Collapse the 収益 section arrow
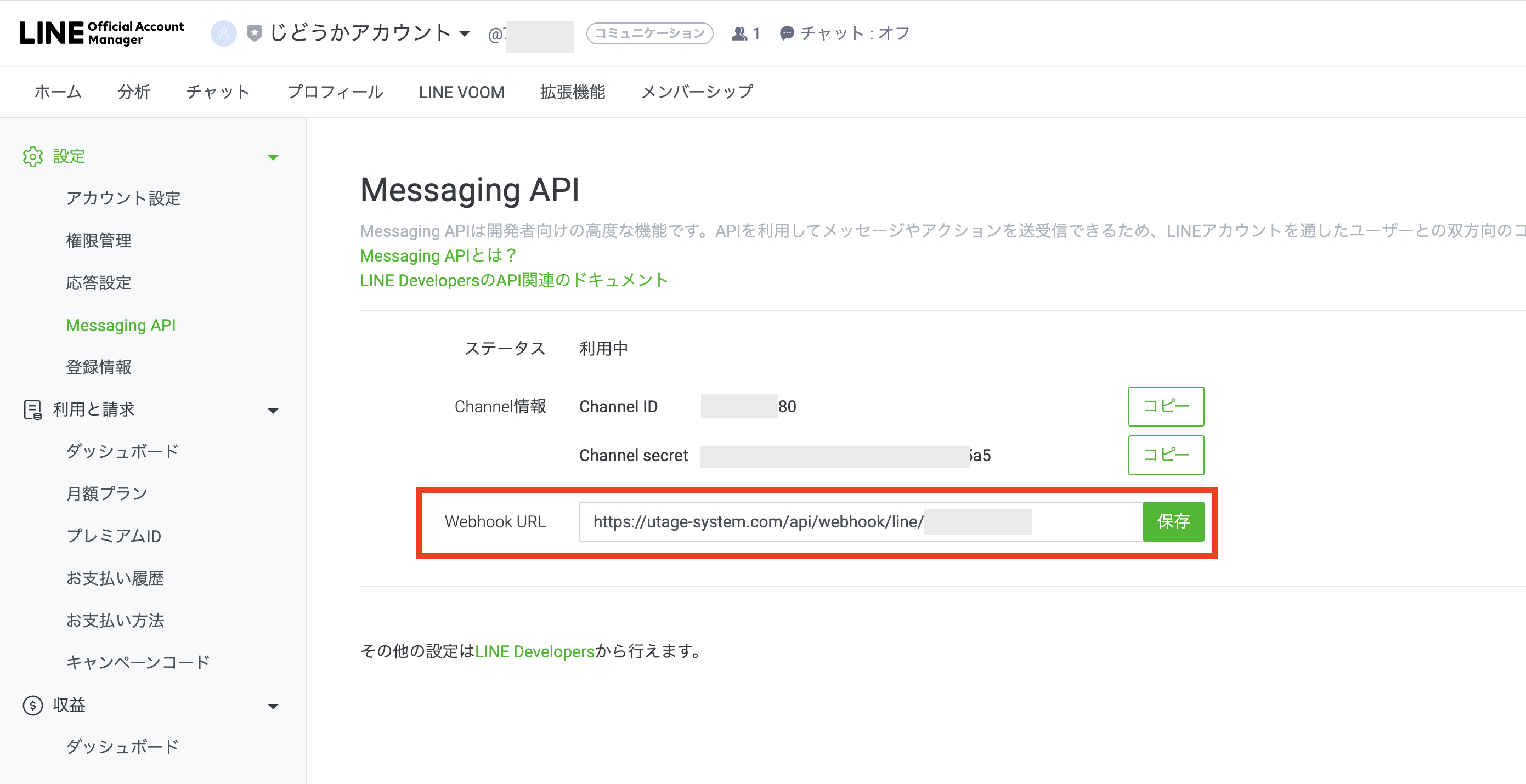This screenshot has width=1526, height=784. coord(273,707)
